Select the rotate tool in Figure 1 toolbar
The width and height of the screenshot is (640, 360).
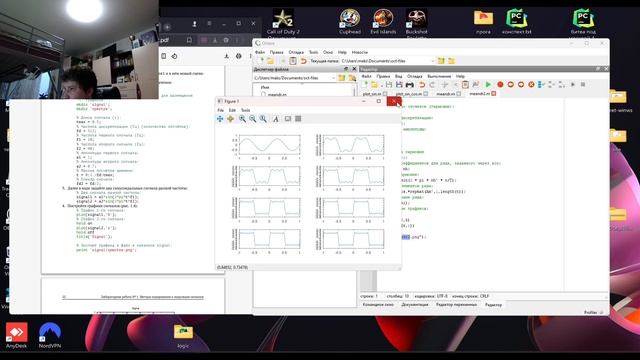pyautogui.click(x=231, y=119)
